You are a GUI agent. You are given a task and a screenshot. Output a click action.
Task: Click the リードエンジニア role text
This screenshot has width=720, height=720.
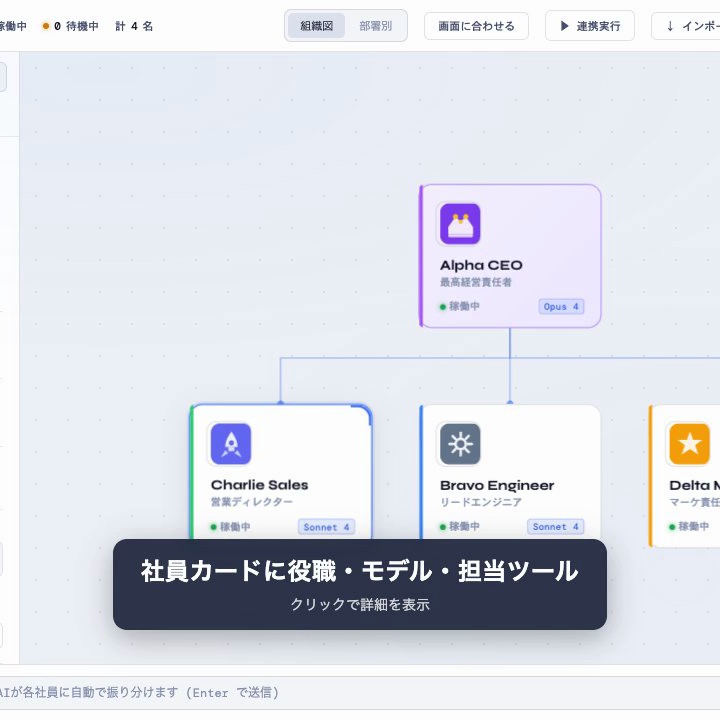point(481,502)
